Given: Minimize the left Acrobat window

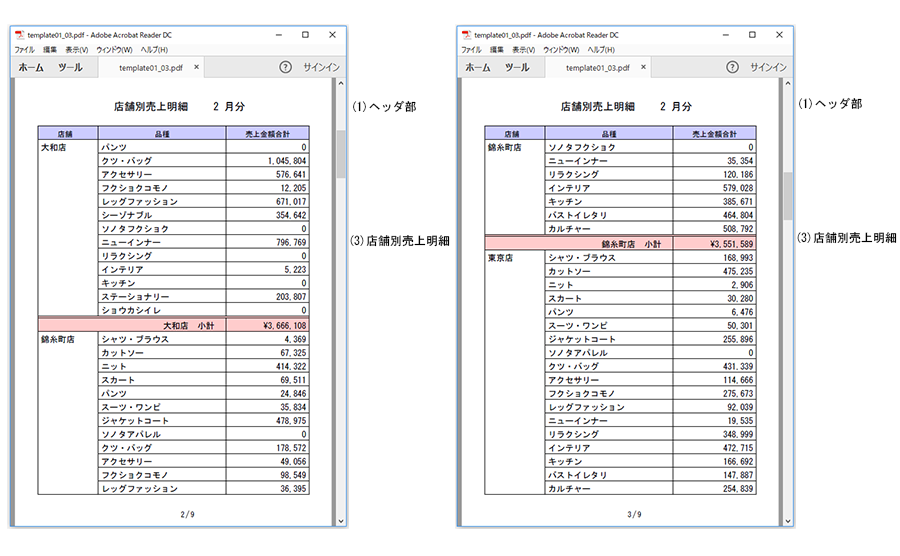Looking at the screenshot, I should point(279,35).
